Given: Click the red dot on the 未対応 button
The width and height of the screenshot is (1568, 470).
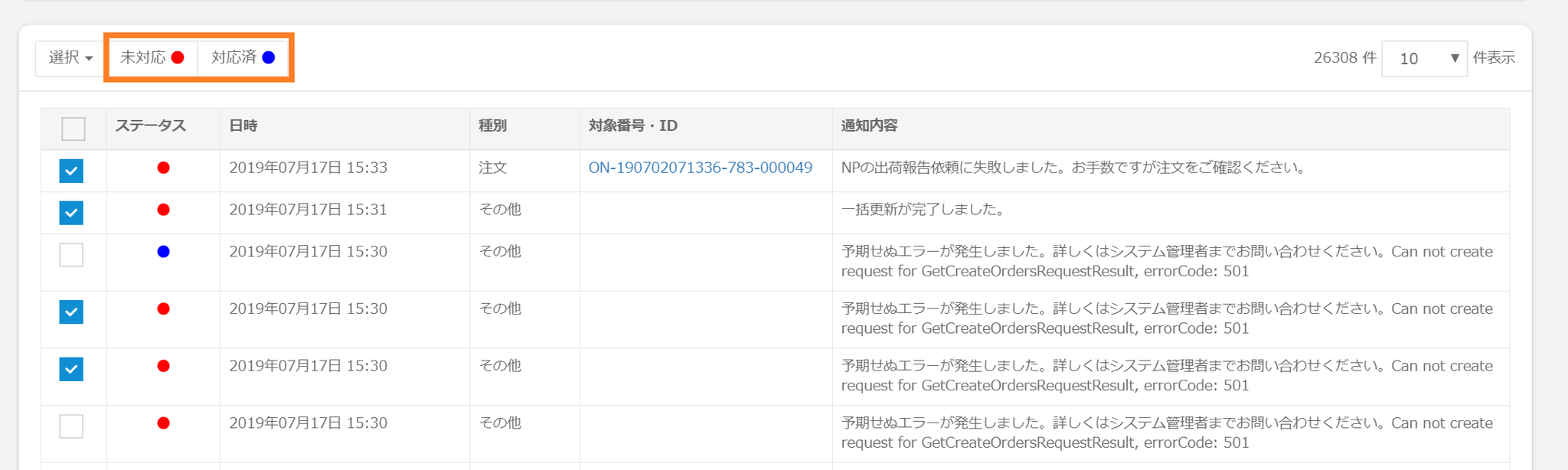Looking at the screenshot, I should click(x=178, y=57).
